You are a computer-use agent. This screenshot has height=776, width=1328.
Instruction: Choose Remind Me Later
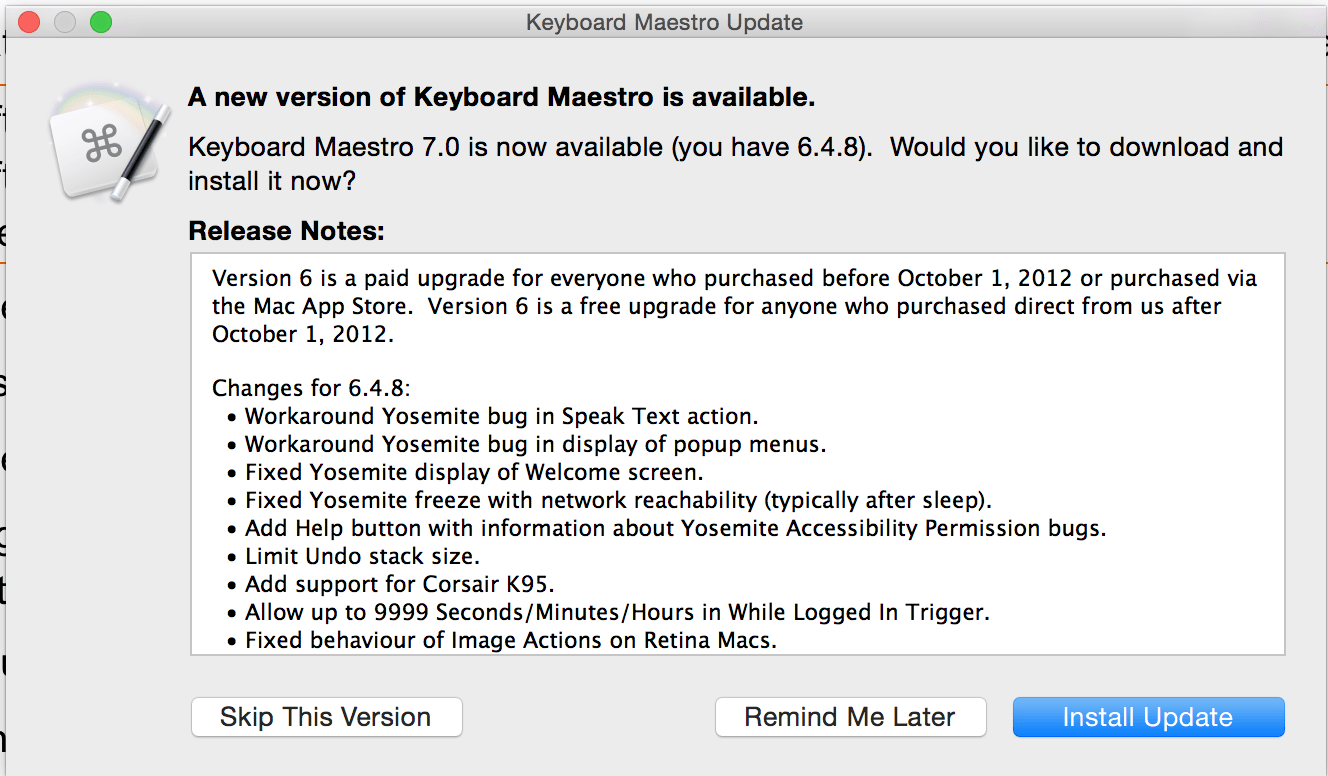pos(850,717)
